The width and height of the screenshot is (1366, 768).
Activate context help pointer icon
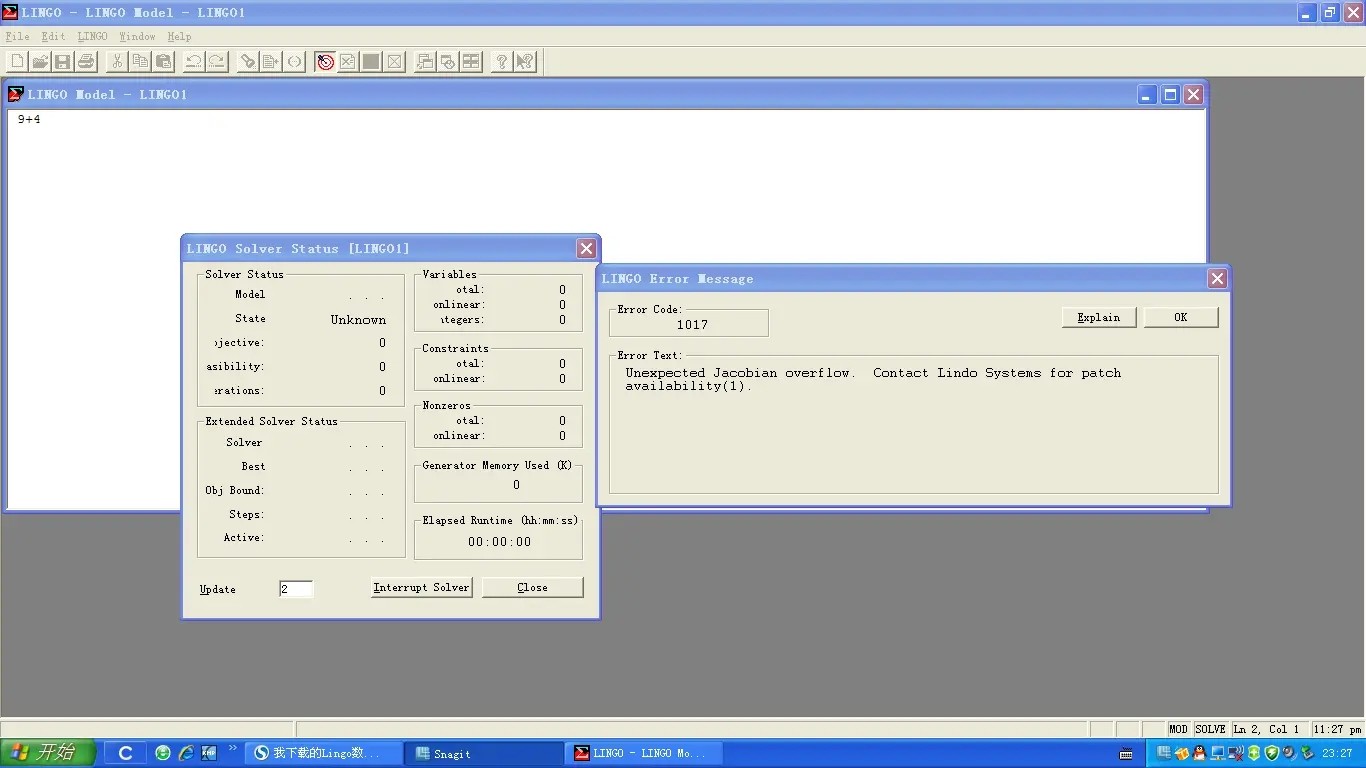point(525,62)
